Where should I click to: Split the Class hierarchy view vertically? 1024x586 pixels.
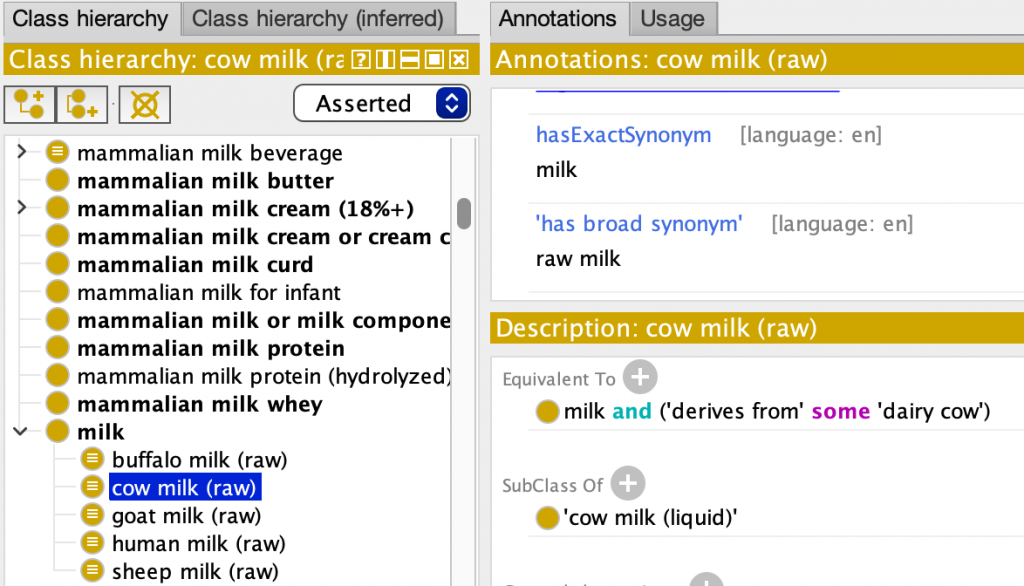(385, 60)
